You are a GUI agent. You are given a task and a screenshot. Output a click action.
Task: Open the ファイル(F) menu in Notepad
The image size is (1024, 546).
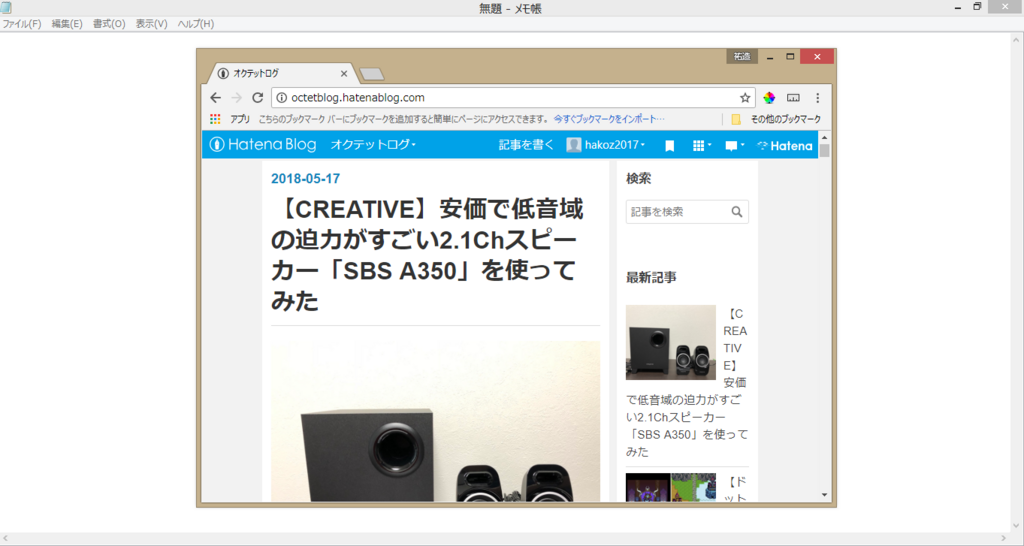tap(22, 24)
